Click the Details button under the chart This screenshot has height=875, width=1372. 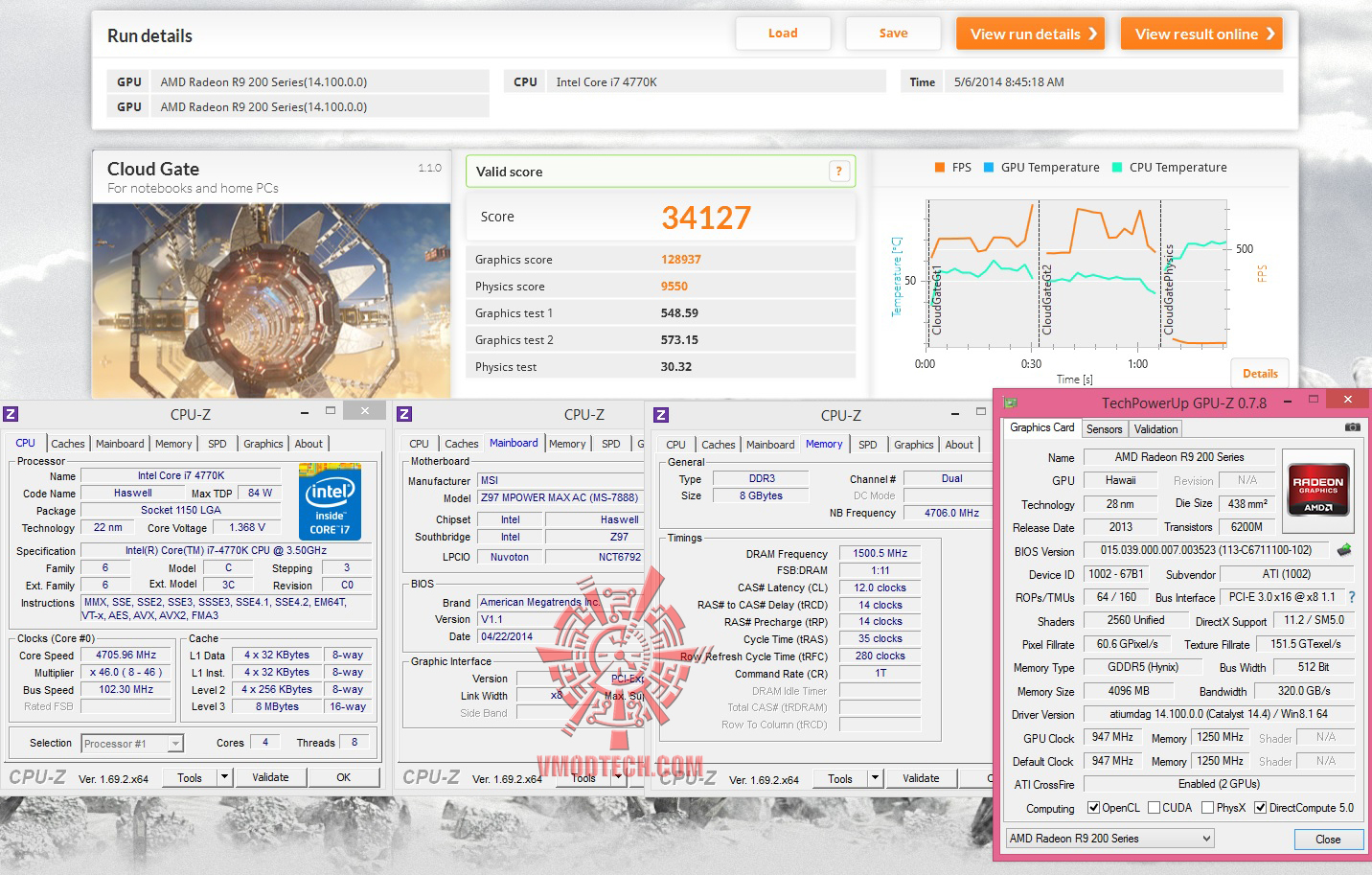[1260, 374]
